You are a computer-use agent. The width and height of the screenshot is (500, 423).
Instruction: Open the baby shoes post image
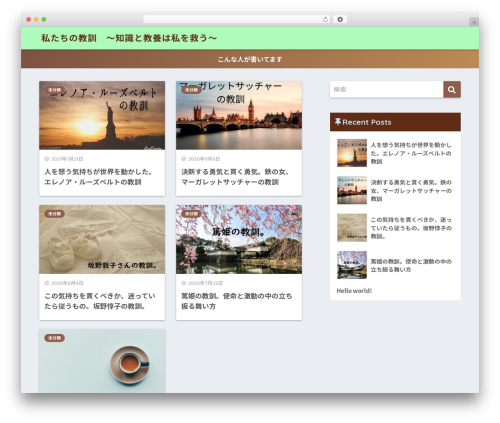pyautogui.click(x=102, y=239)
